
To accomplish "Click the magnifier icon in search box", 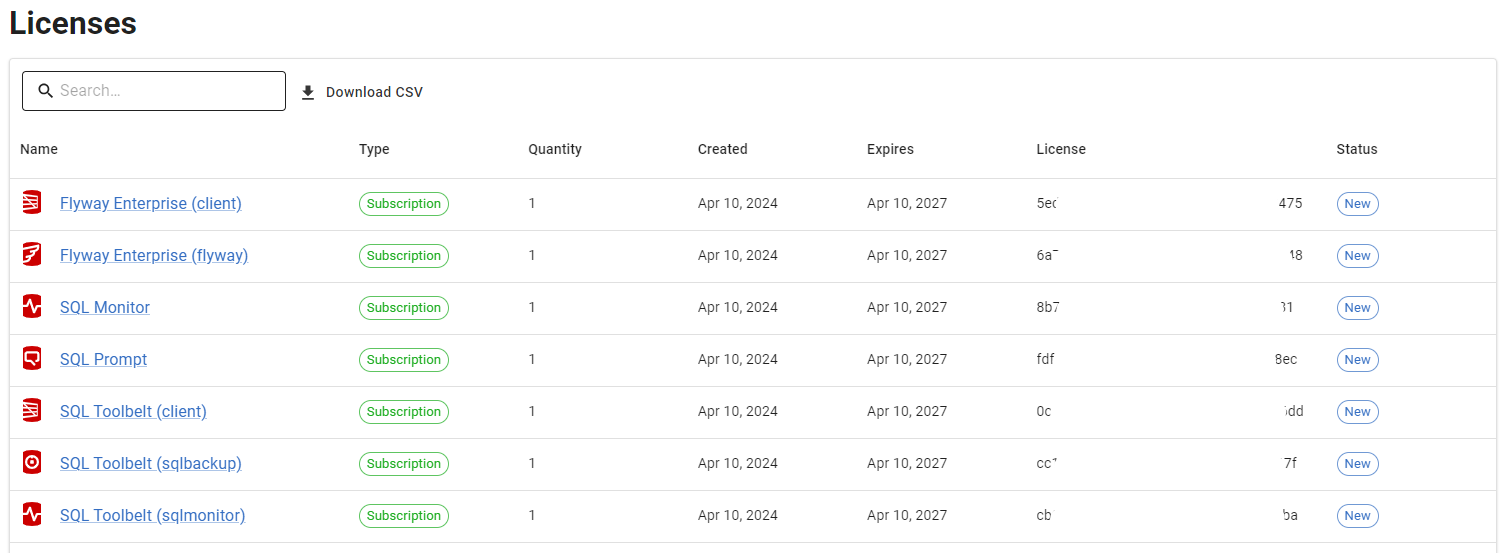I will coord(45,91).
